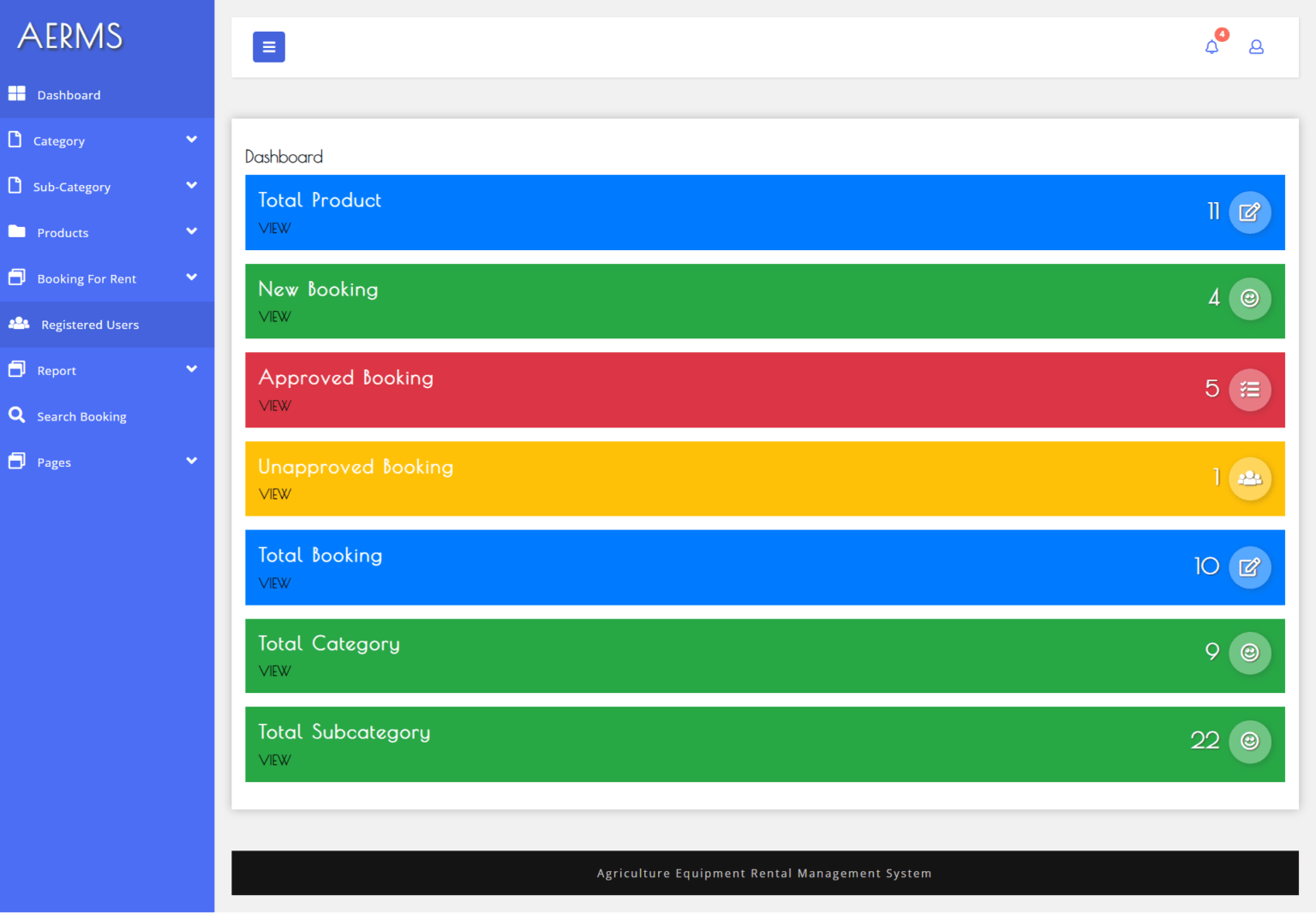Expand the Booking For Rent menu

(87, 278)
